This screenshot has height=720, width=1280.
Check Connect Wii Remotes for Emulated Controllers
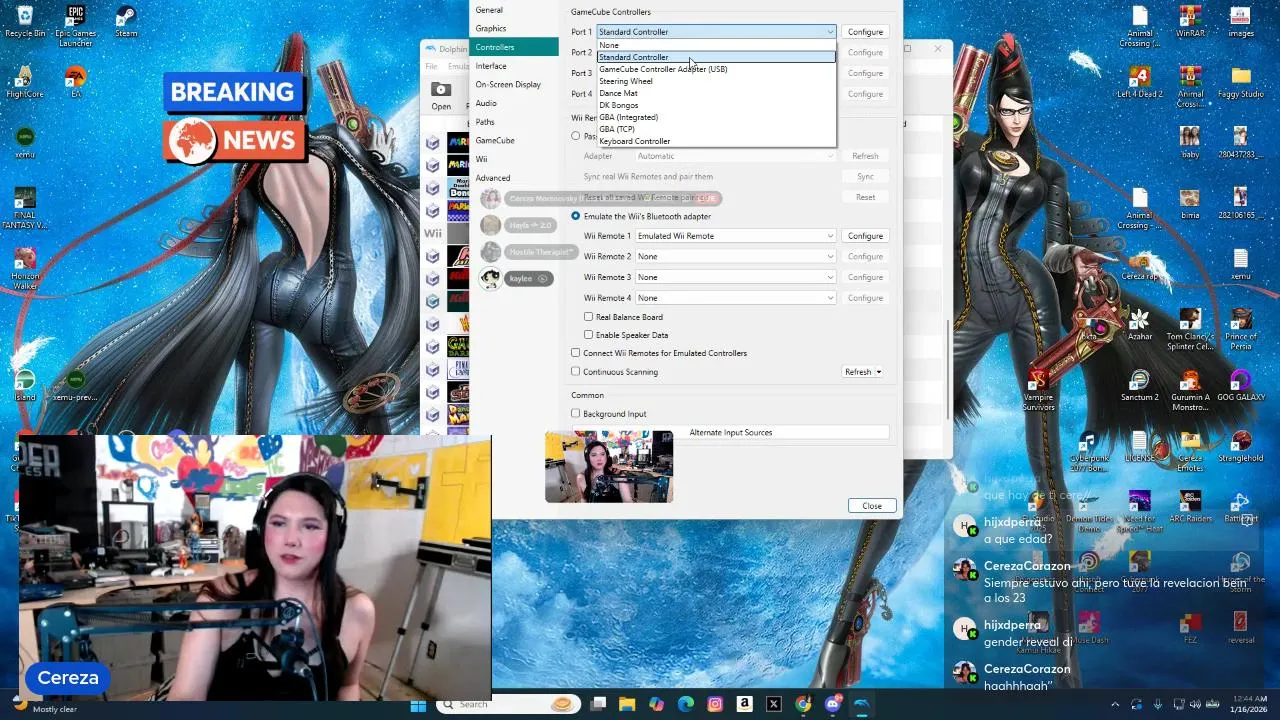point(575,353)
